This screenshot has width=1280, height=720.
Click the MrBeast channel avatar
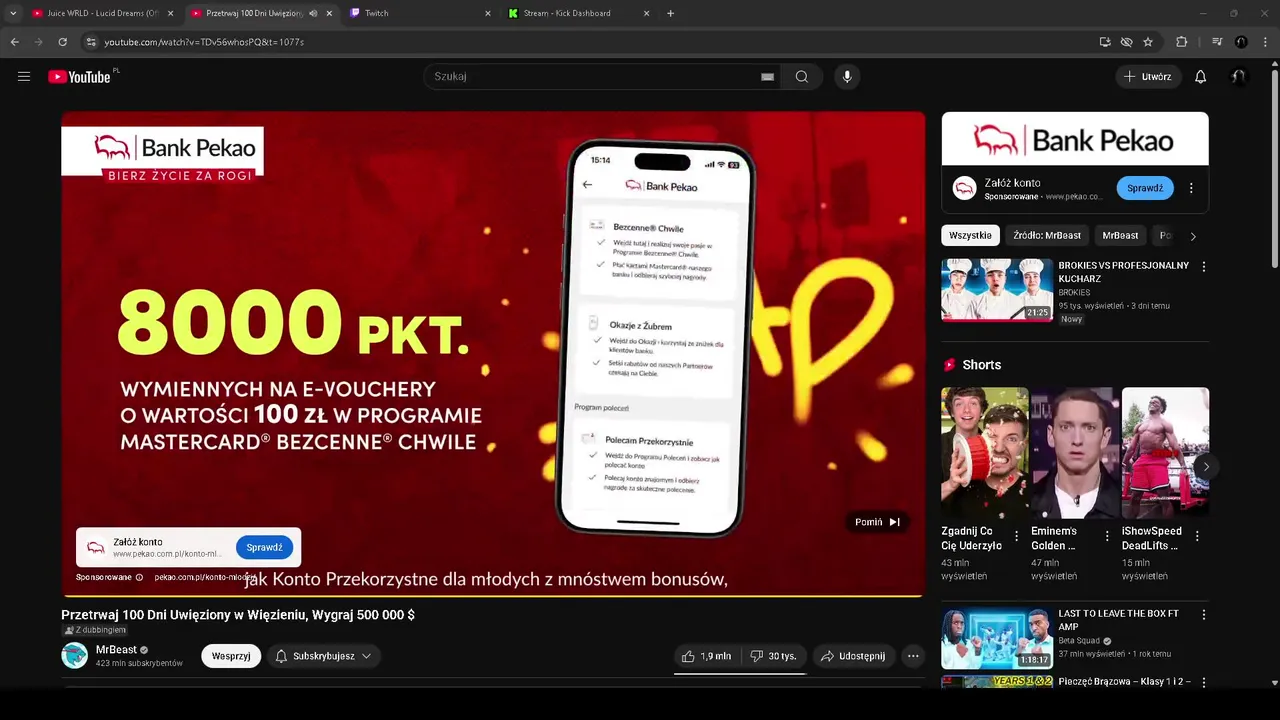[74, 655]
